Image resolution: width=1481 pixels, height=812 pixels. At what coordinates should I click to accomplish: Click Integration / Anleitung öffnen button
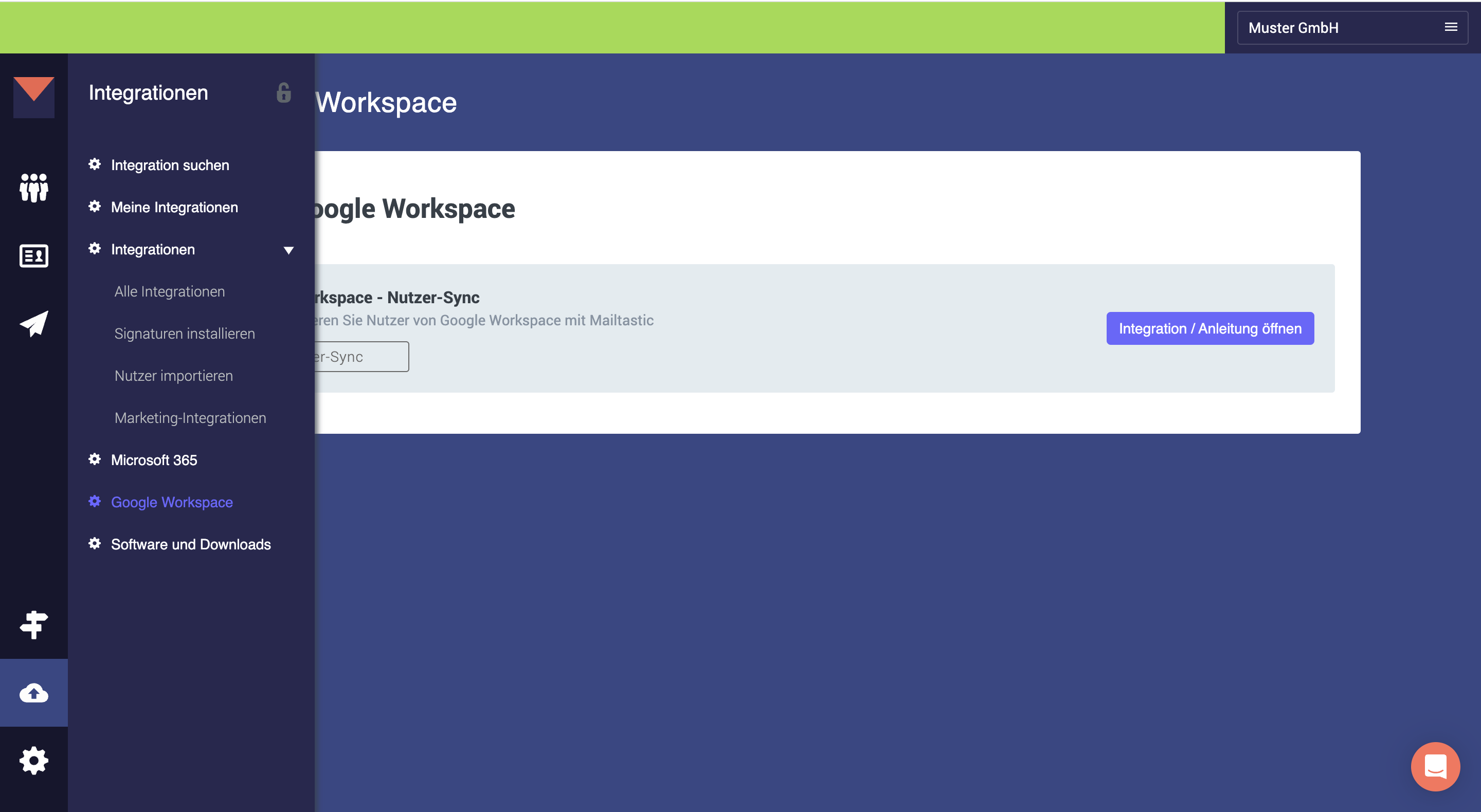tap(1209, 329)
